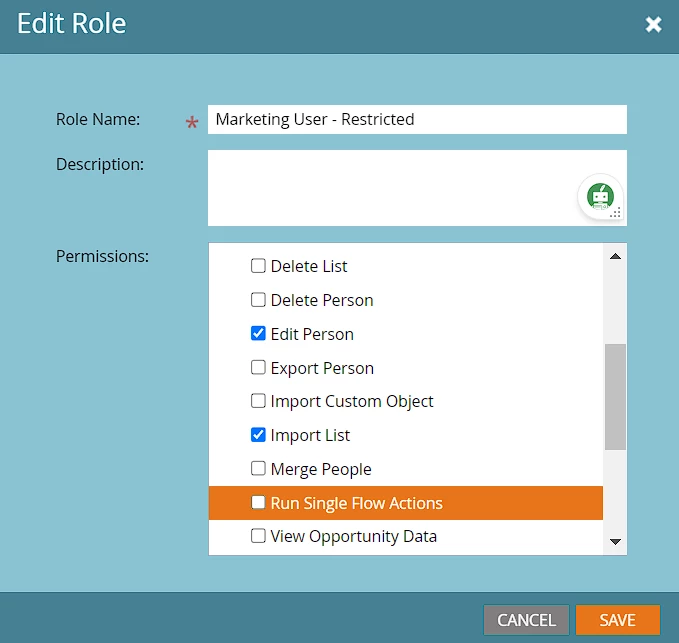The image size is (679, 643).
Task: Select the Run Single Flow Actions row label
Action: 356,503
